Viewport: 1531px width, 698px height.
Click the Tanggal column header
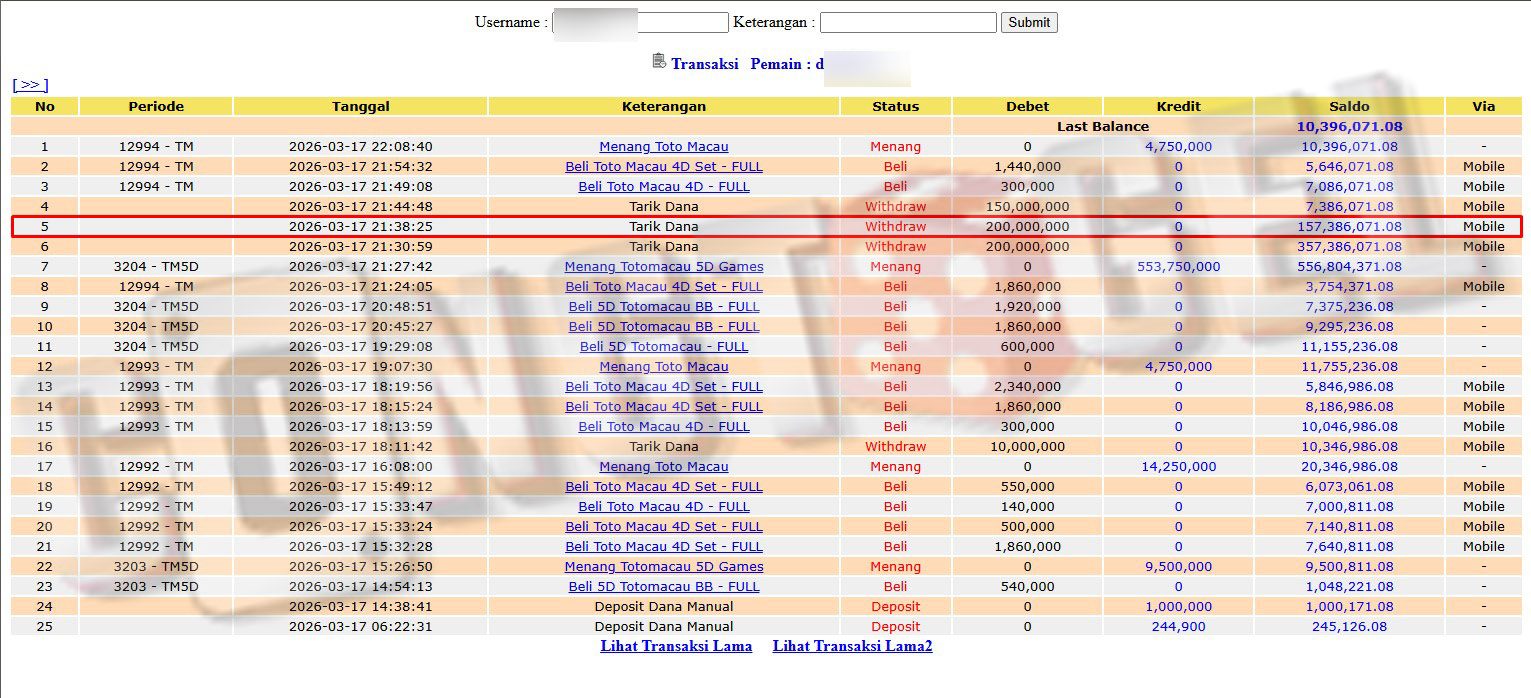pyautogui.click(x=361, y=106)
